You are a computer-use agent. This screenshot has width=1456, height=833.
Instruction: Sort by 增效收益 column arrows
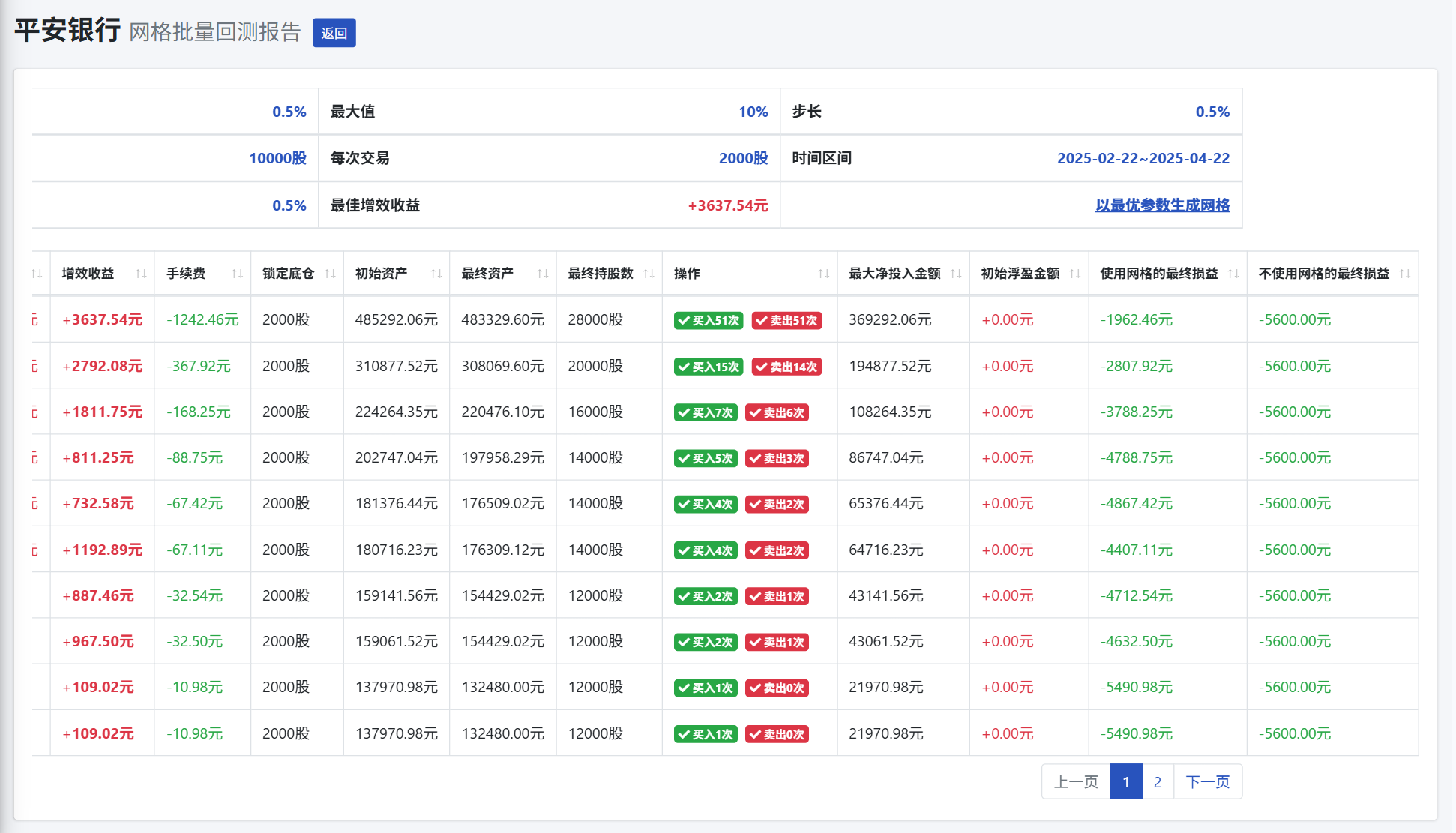(x=141, y=274)
